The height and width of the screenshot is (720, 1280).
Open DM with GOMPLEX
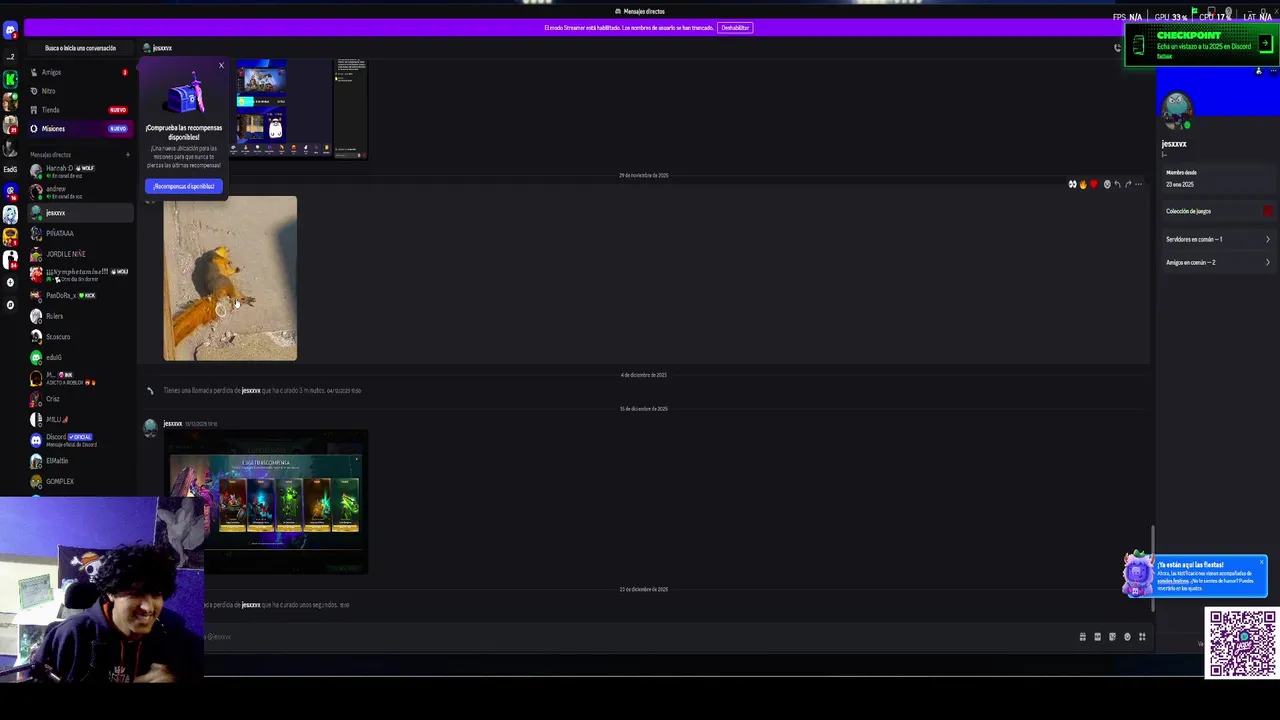[79, 481]
